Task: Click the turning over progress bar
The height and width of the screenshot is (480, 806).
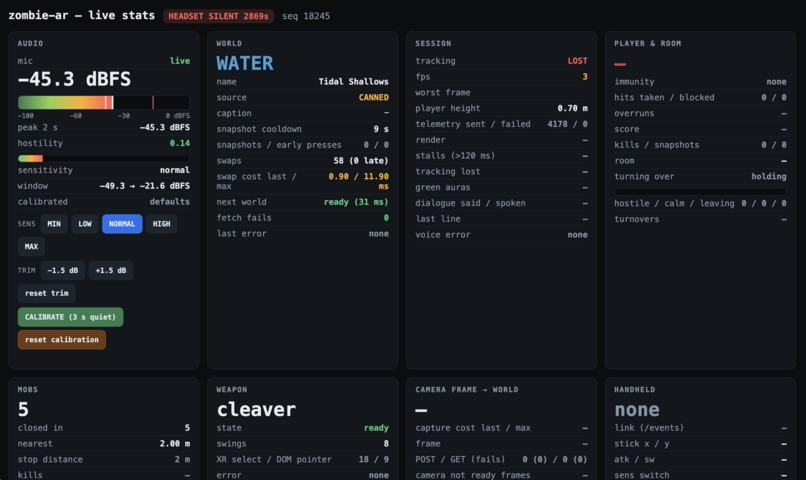Action: coord(700,192)
